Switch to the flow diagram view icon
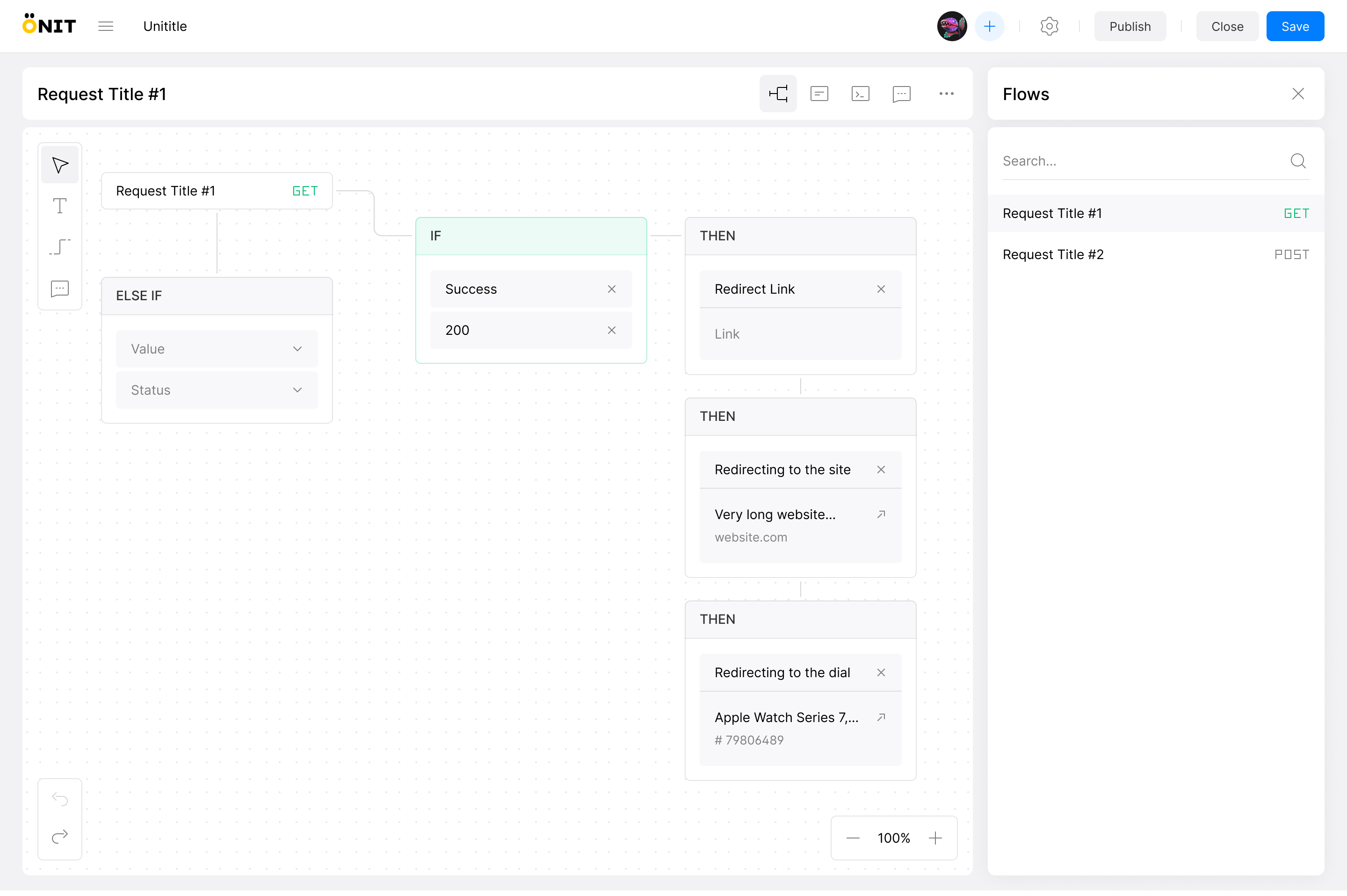The height and width of the screenshot is (896, 1347). pos(778,94)
